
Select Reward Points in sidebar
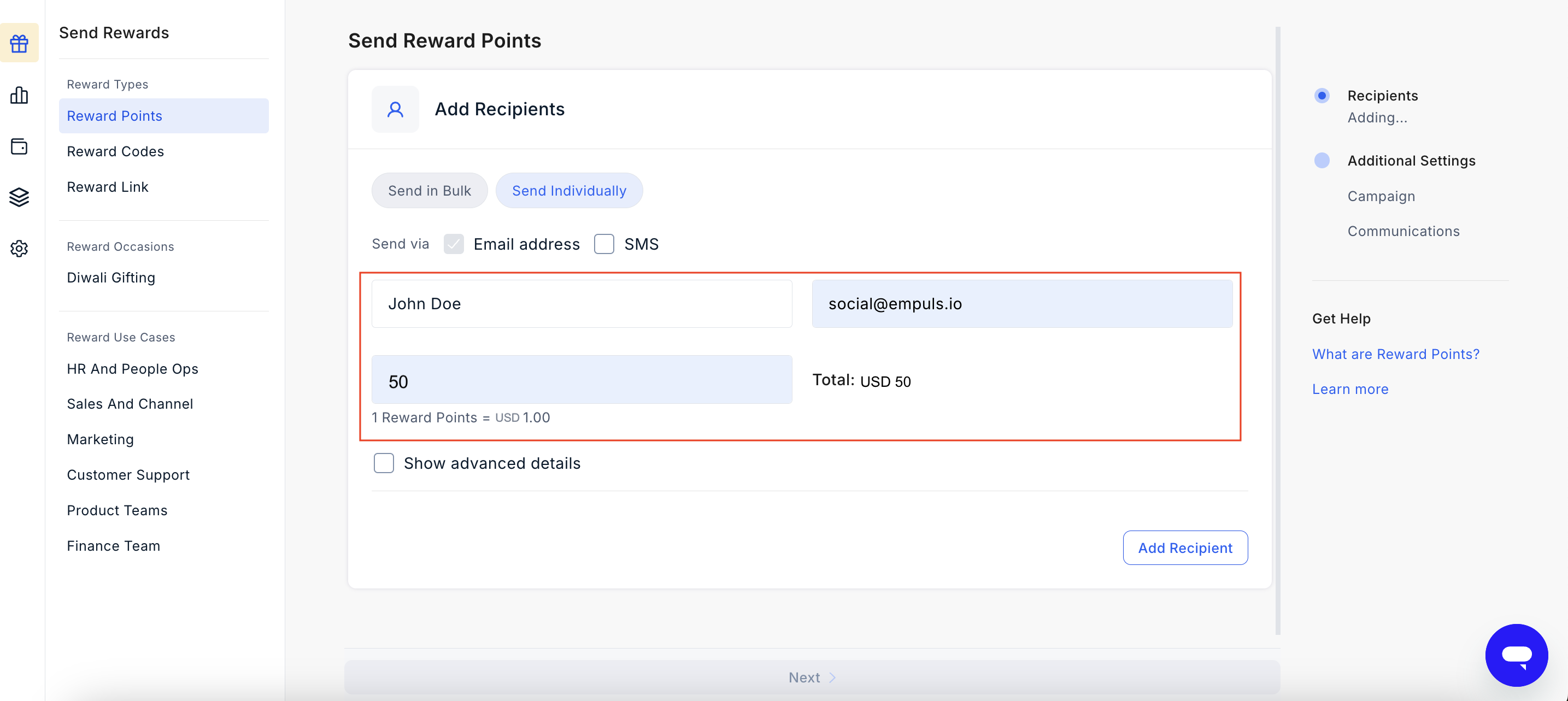point(164,116)
